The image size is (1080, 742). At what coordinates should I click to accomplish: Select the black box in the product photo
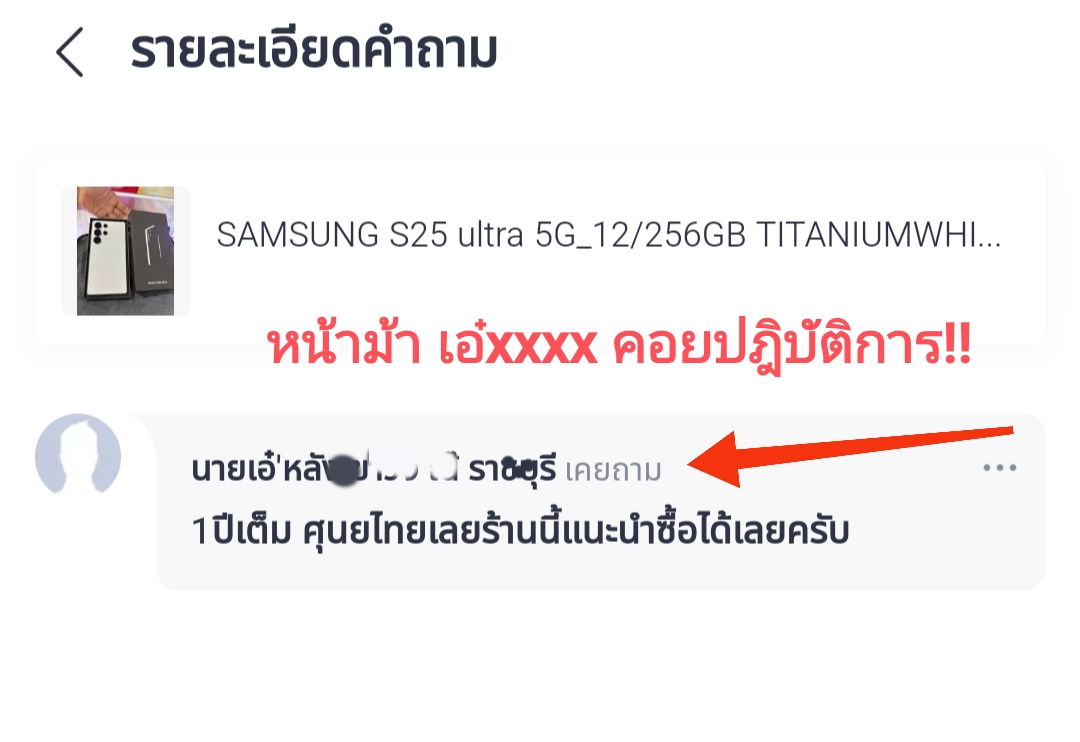coord(152,253)
